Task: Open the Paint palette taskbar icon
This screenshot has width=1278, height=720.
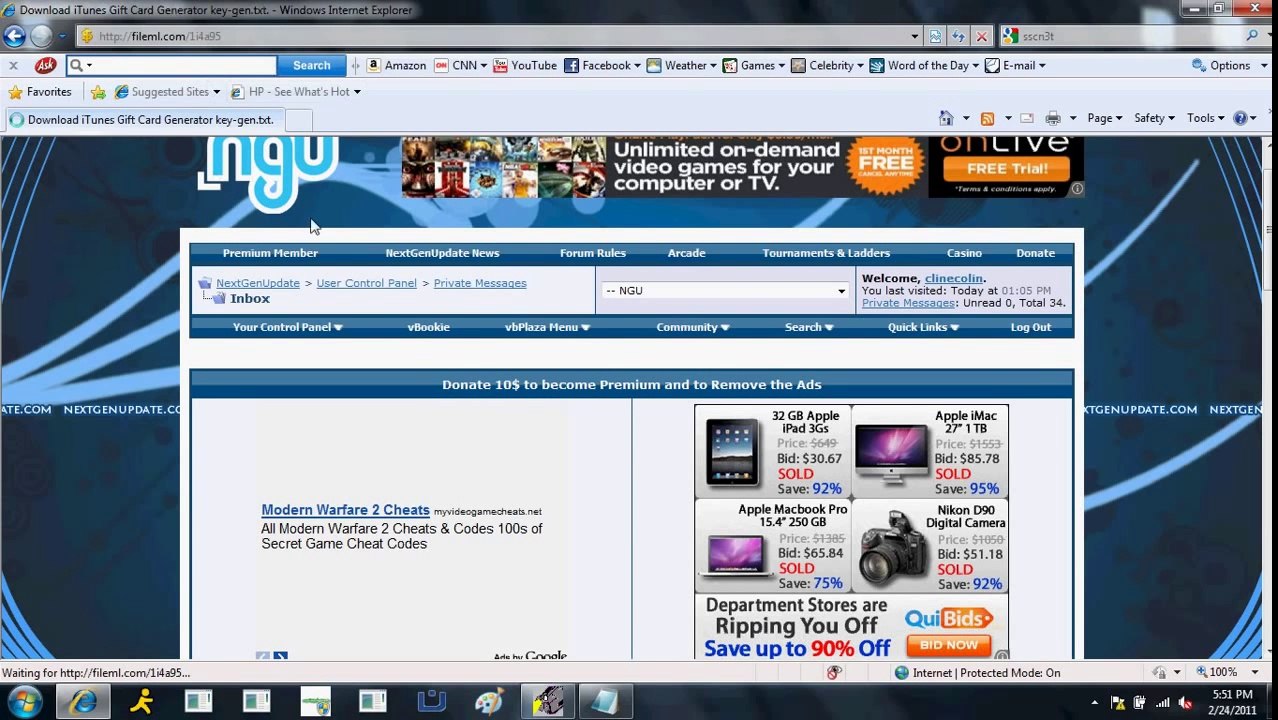Action: tap(489, 702)
